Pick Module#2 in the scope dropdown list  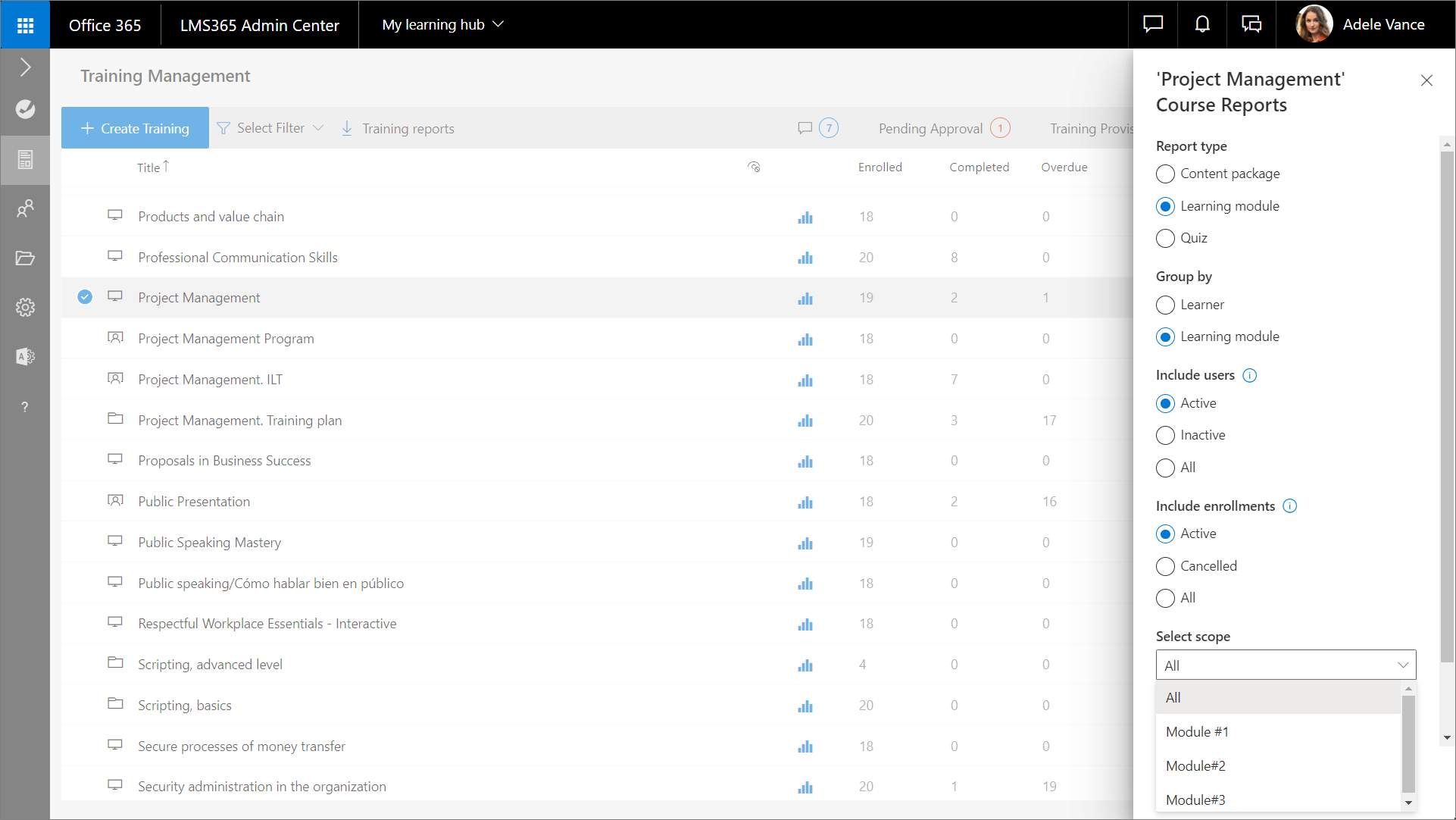(x=1195, y=766)
